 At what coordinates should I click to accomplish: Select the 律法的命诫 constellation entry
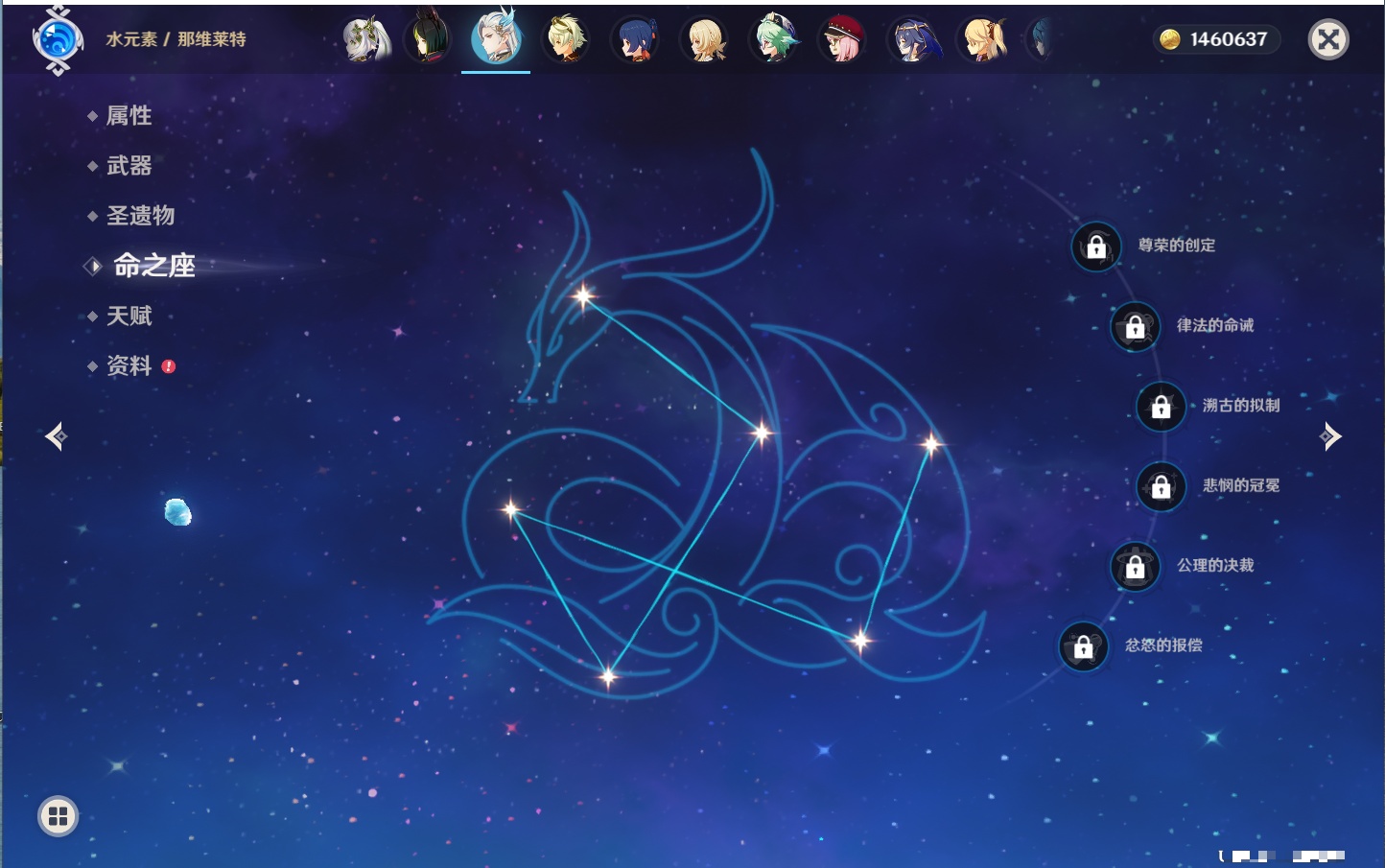[x=1214, y=326]
